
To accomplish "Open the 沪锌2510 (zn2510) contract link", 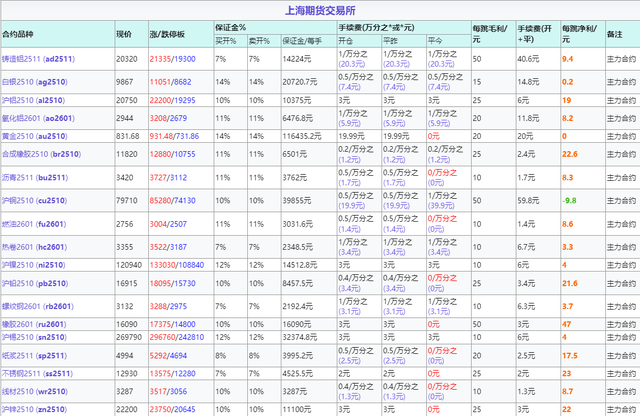I will pyautogui.click(x=34, y=409).
